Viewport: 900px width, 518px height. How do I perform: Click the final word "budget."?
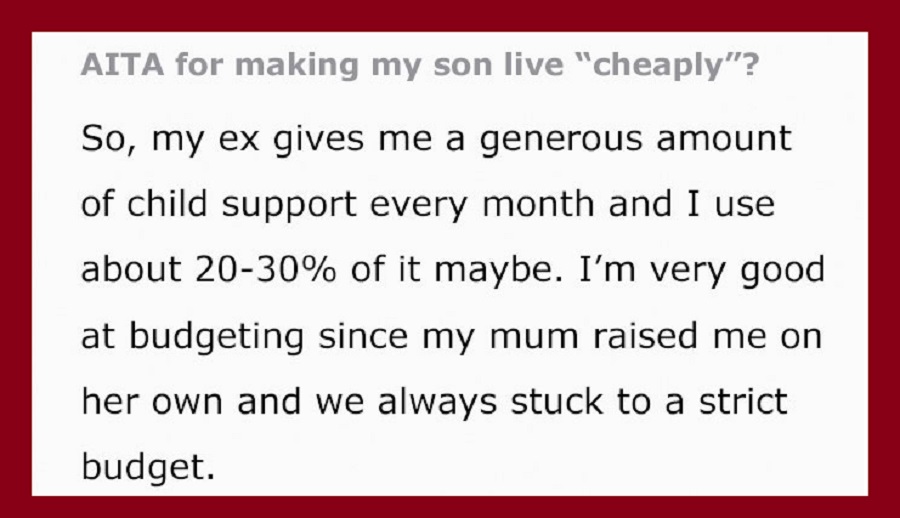148,467
